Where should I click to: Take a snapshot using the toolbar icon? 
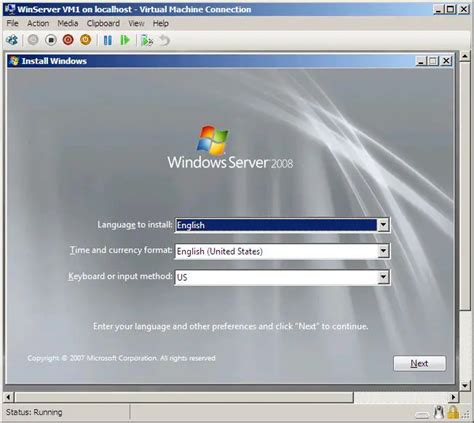(x=147, y=41)
